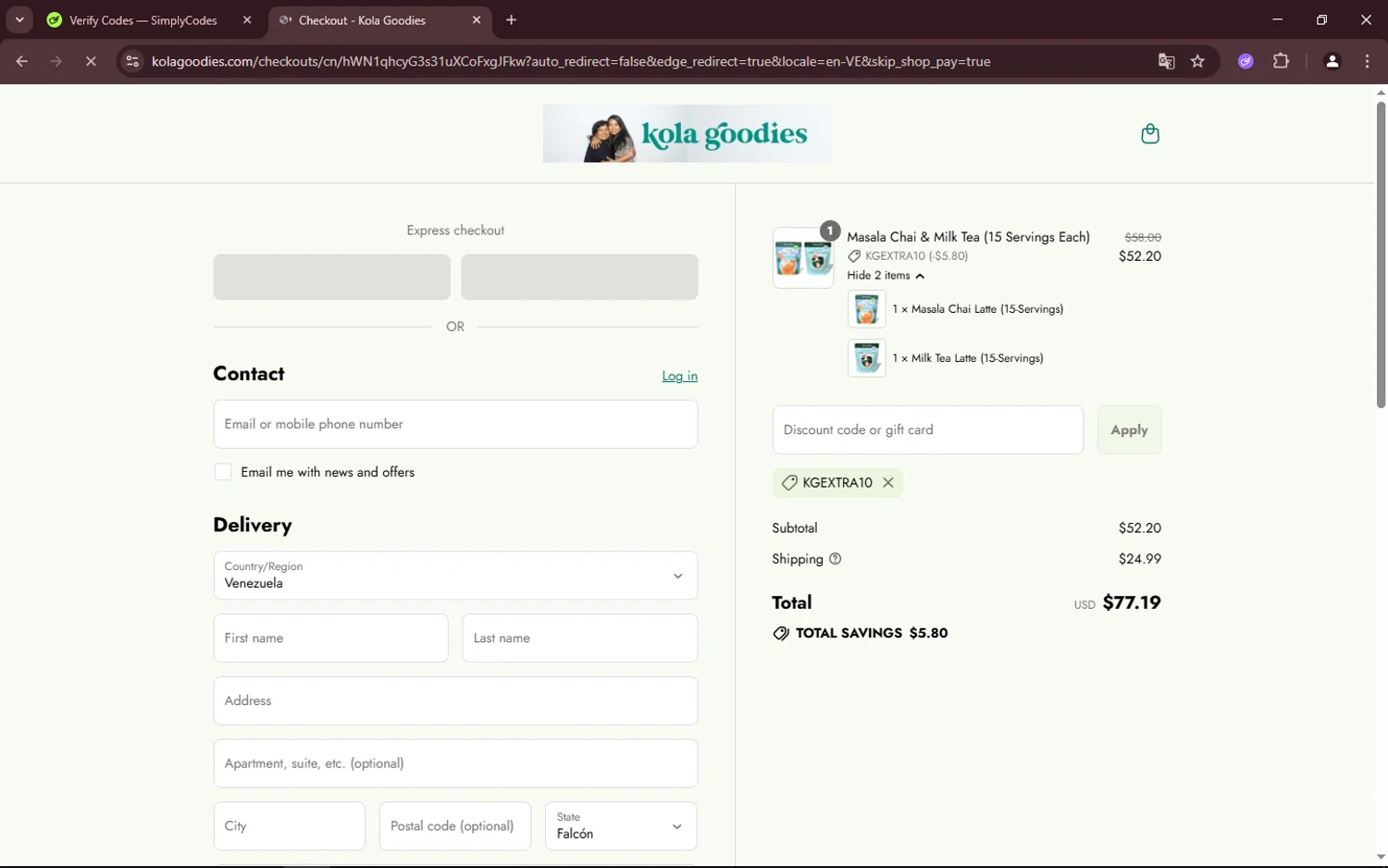Image resolution: width=1388 pixels, height=868 pixels.
Task: Click the second express checkout placeholder button
Action: coord(579,277)
